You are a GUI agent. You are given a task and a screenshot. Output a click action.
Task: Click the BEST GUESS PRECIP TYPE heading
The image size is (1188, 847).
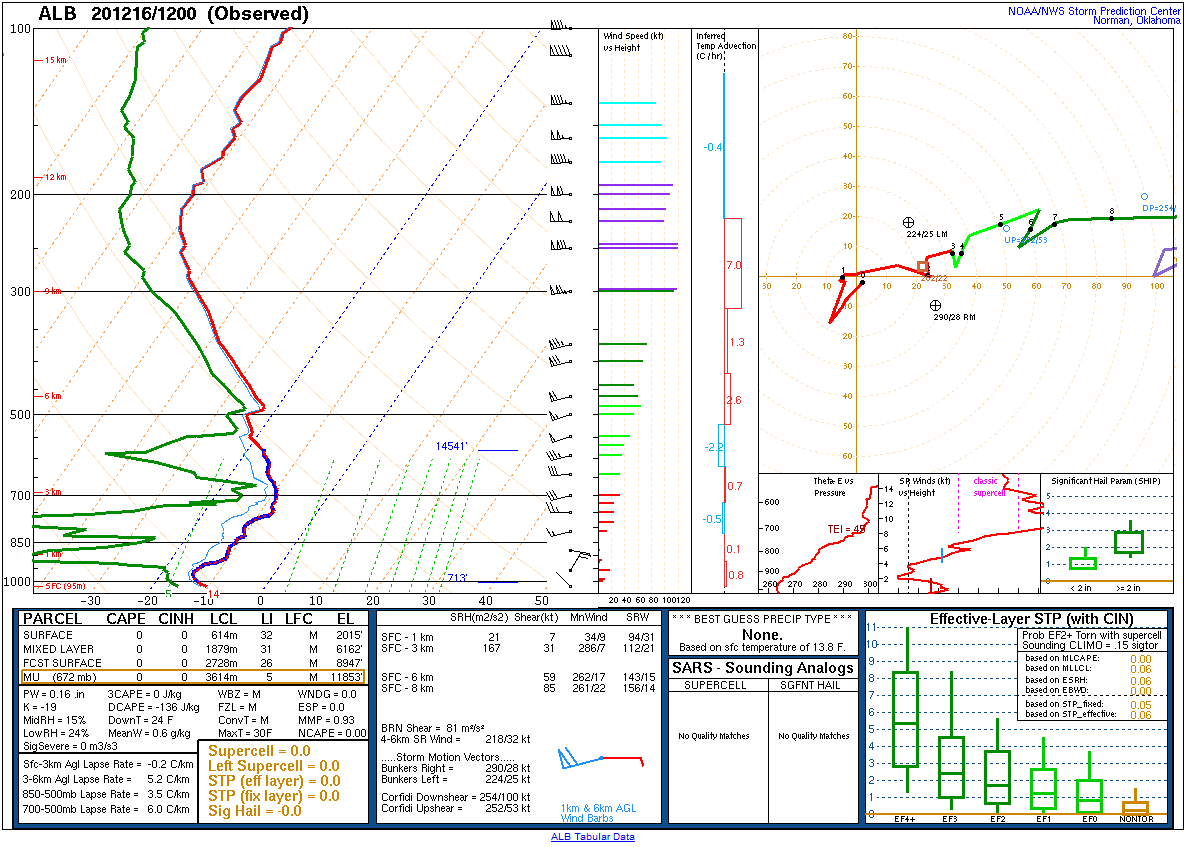762,619
